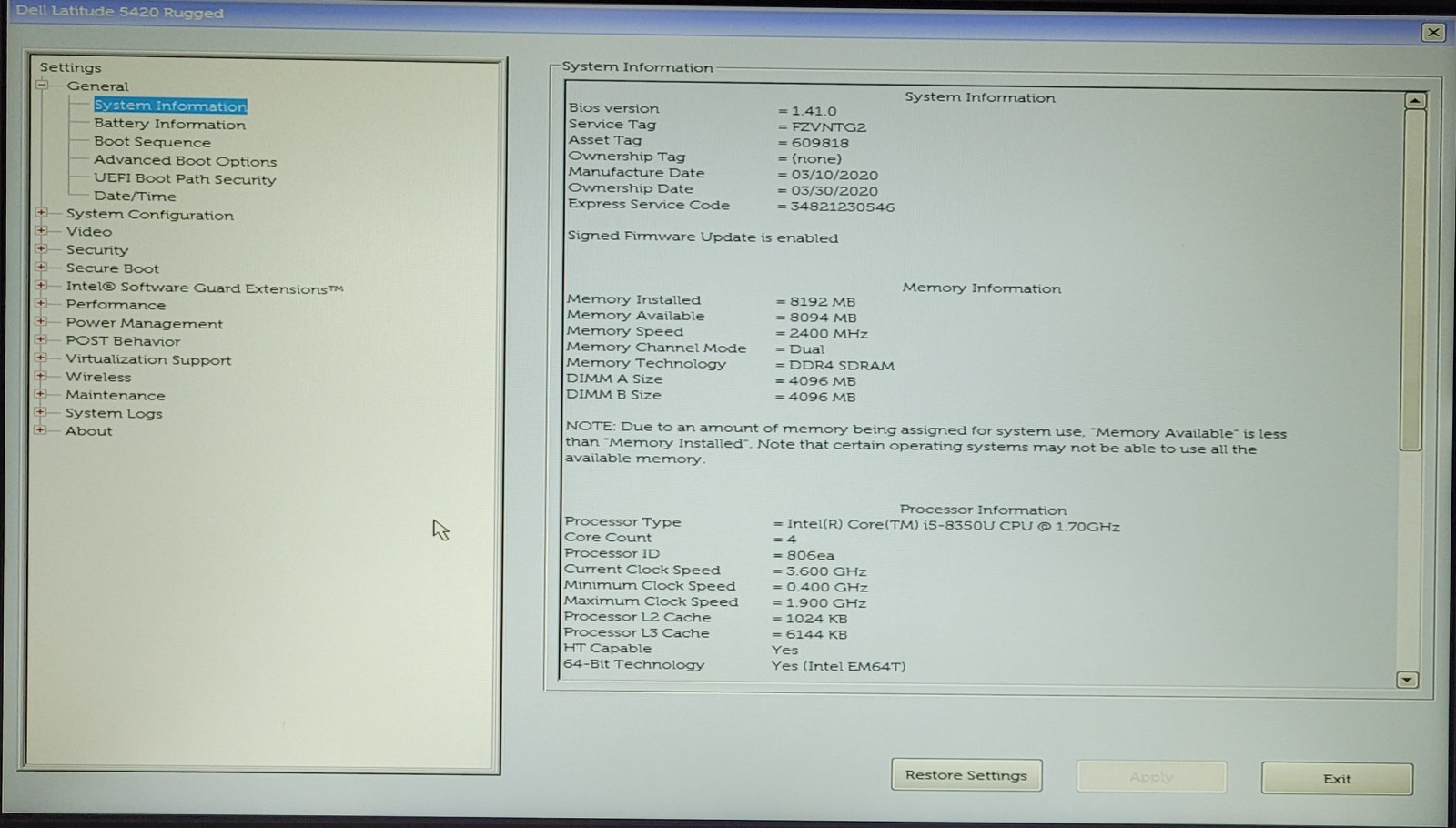This screenshot has height=828, width=1456.
Task: Select the Power Management label
Action: (x=144, y=323)
